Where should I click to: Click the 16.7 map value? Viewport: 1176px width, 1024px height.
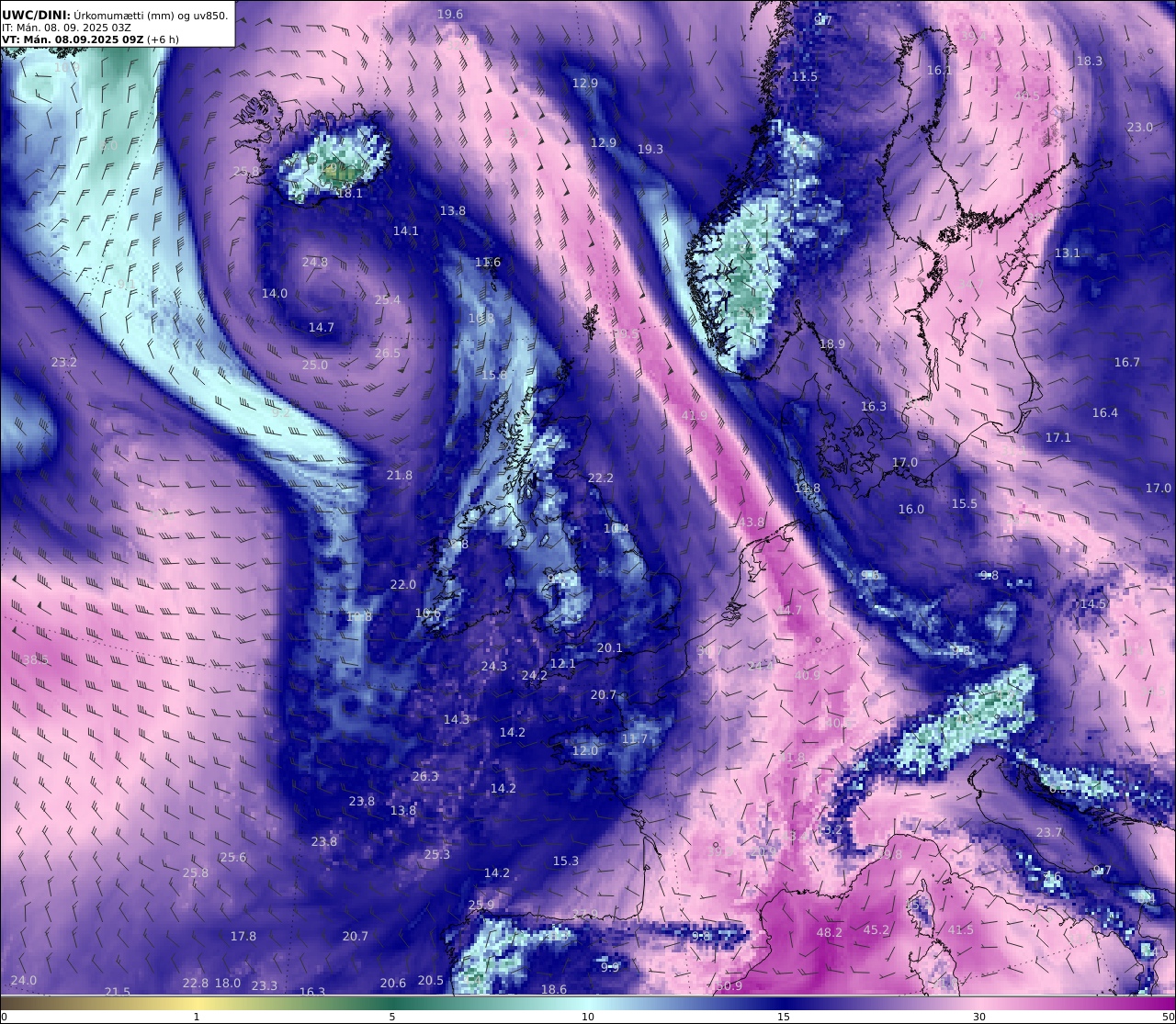(1126, 362)
